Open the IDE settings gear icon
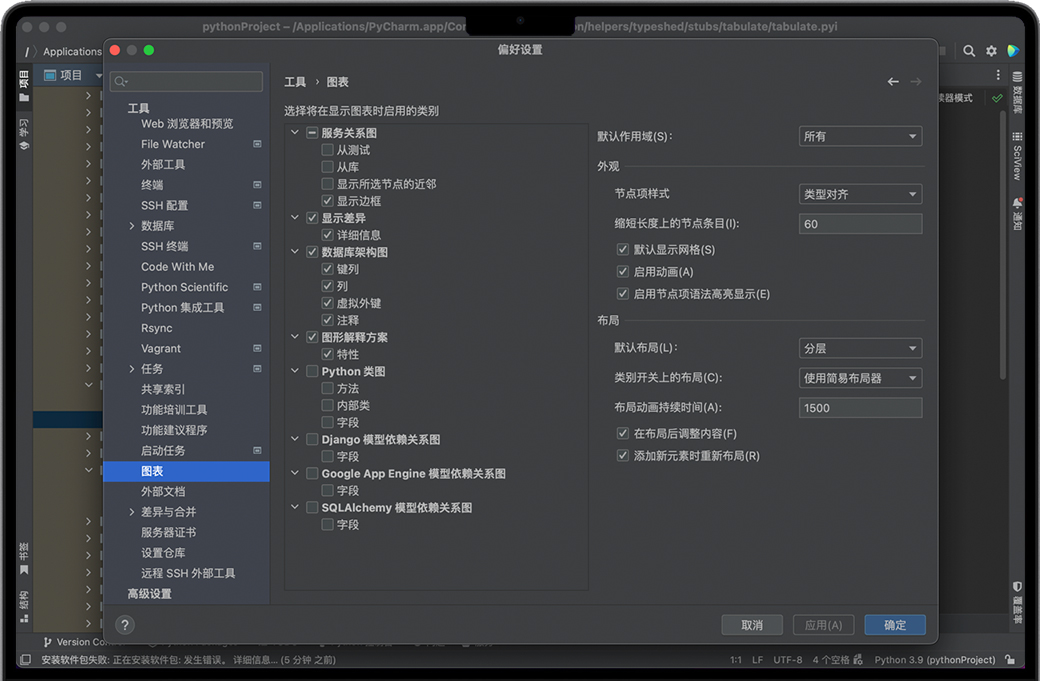Screen dimensions: 1040x681 click(x=991, y=51)
